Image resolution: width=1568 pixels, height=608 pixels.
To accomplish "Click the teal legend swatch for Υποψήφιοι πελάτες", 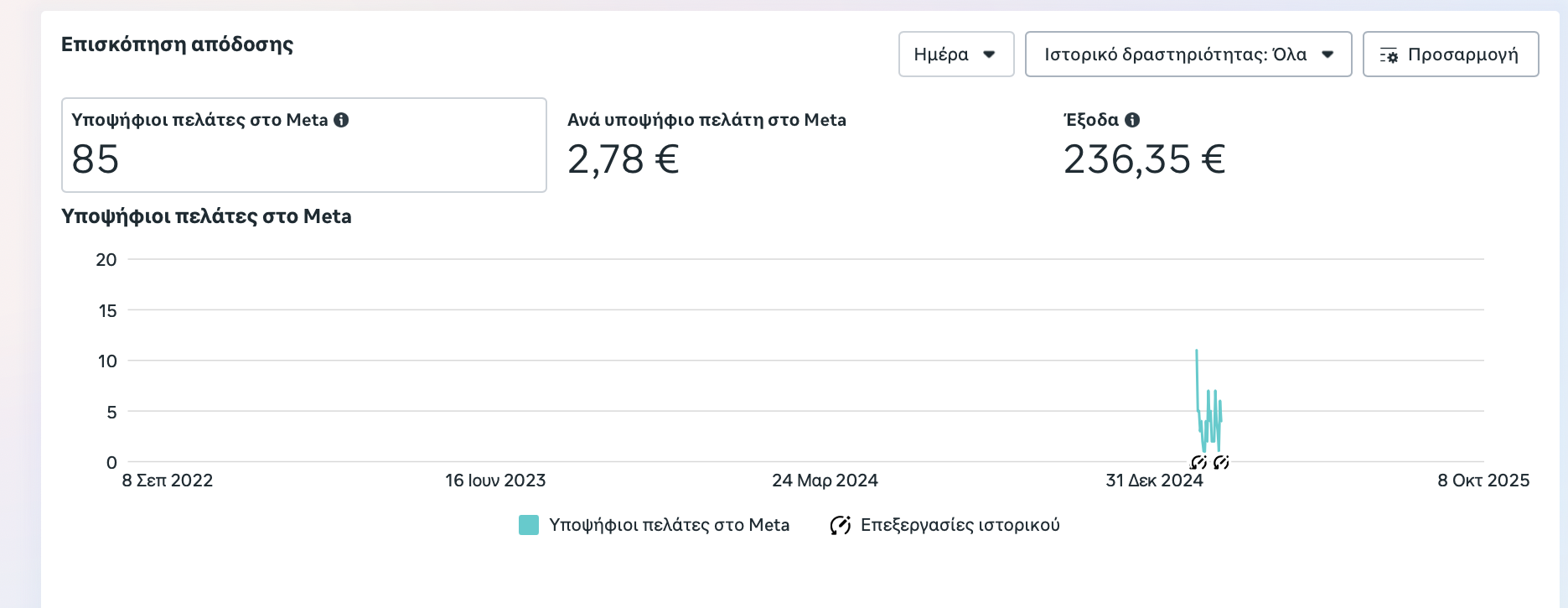I will [529, 525].
